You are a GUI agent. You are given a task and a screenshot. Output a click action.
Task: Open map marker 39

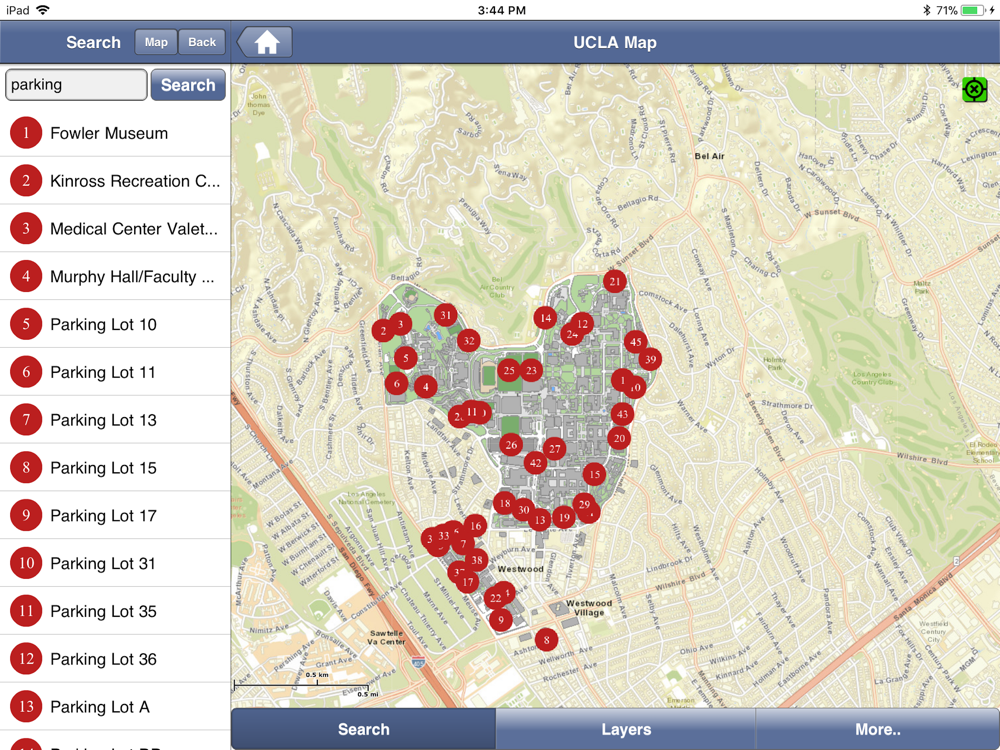[x=651, y=359]
